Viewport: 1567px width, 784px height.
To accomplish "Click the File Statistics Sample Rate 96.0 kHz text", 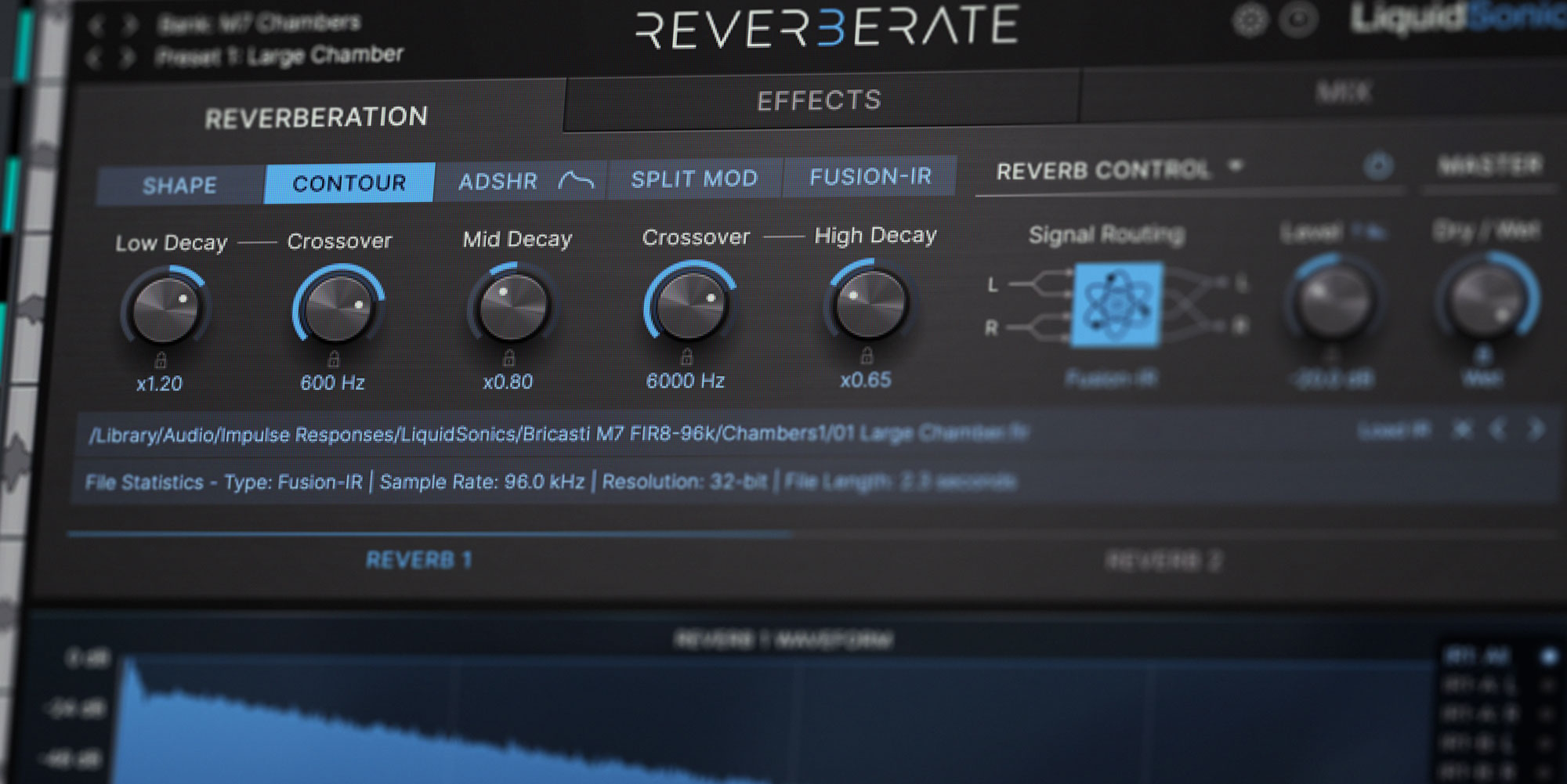I will (x=482, y=482).
